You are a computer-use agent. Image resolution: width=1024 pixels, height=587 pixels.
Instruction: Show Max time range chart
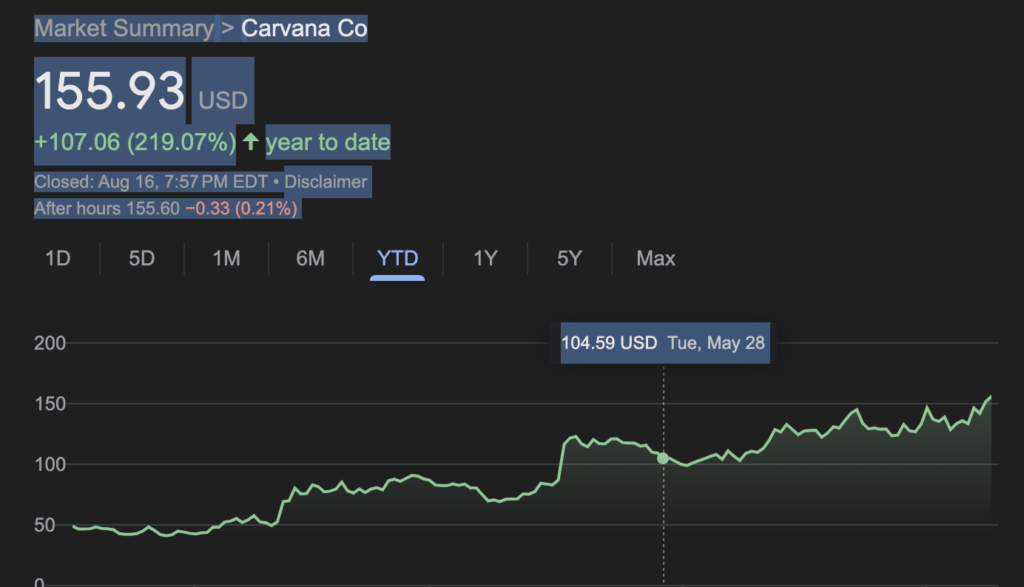(x=656, y=259)
